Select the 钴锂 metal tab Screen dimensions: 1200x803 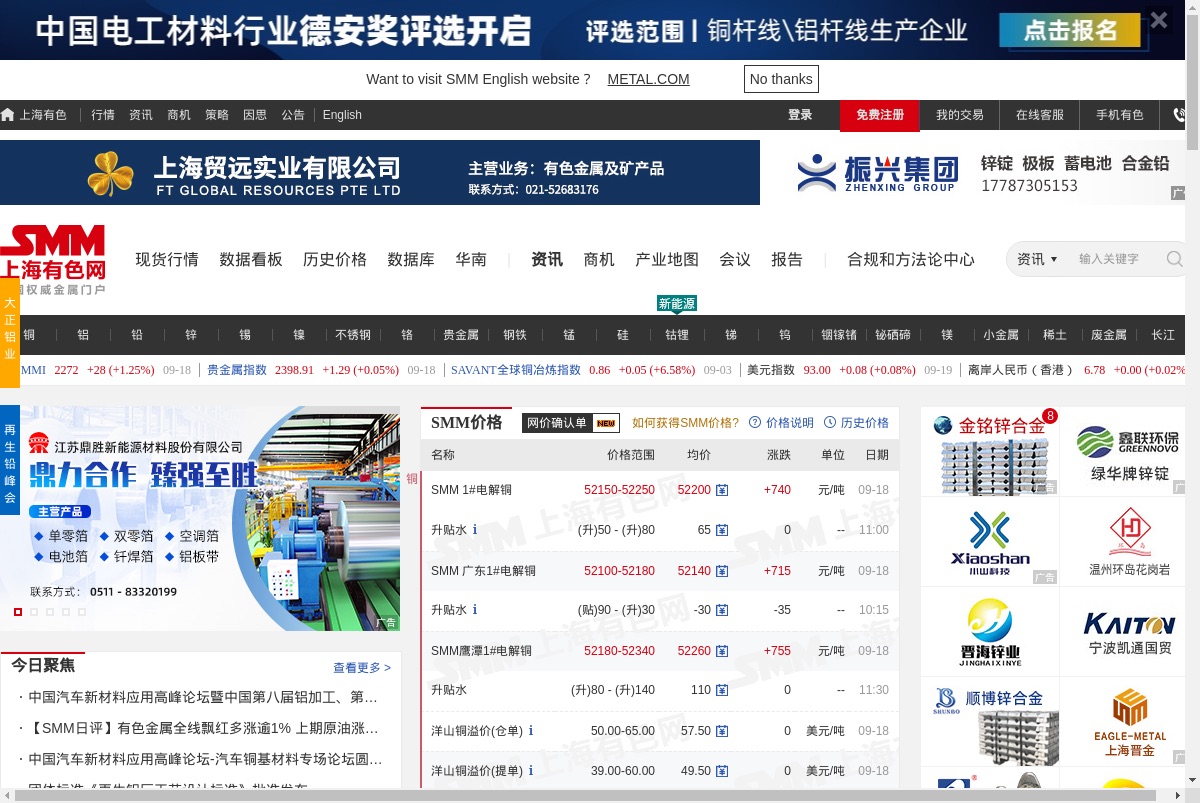point(677,335)
